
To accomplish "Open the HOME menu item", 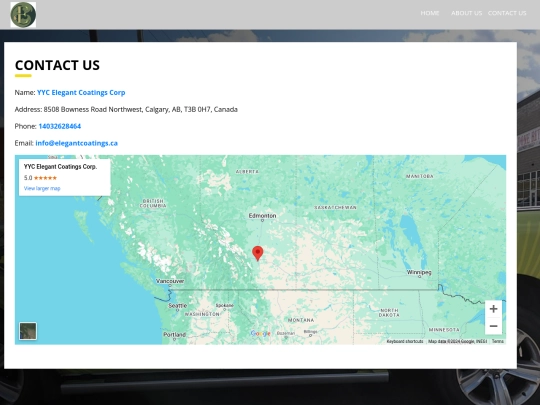I will (x=429, y=13).
